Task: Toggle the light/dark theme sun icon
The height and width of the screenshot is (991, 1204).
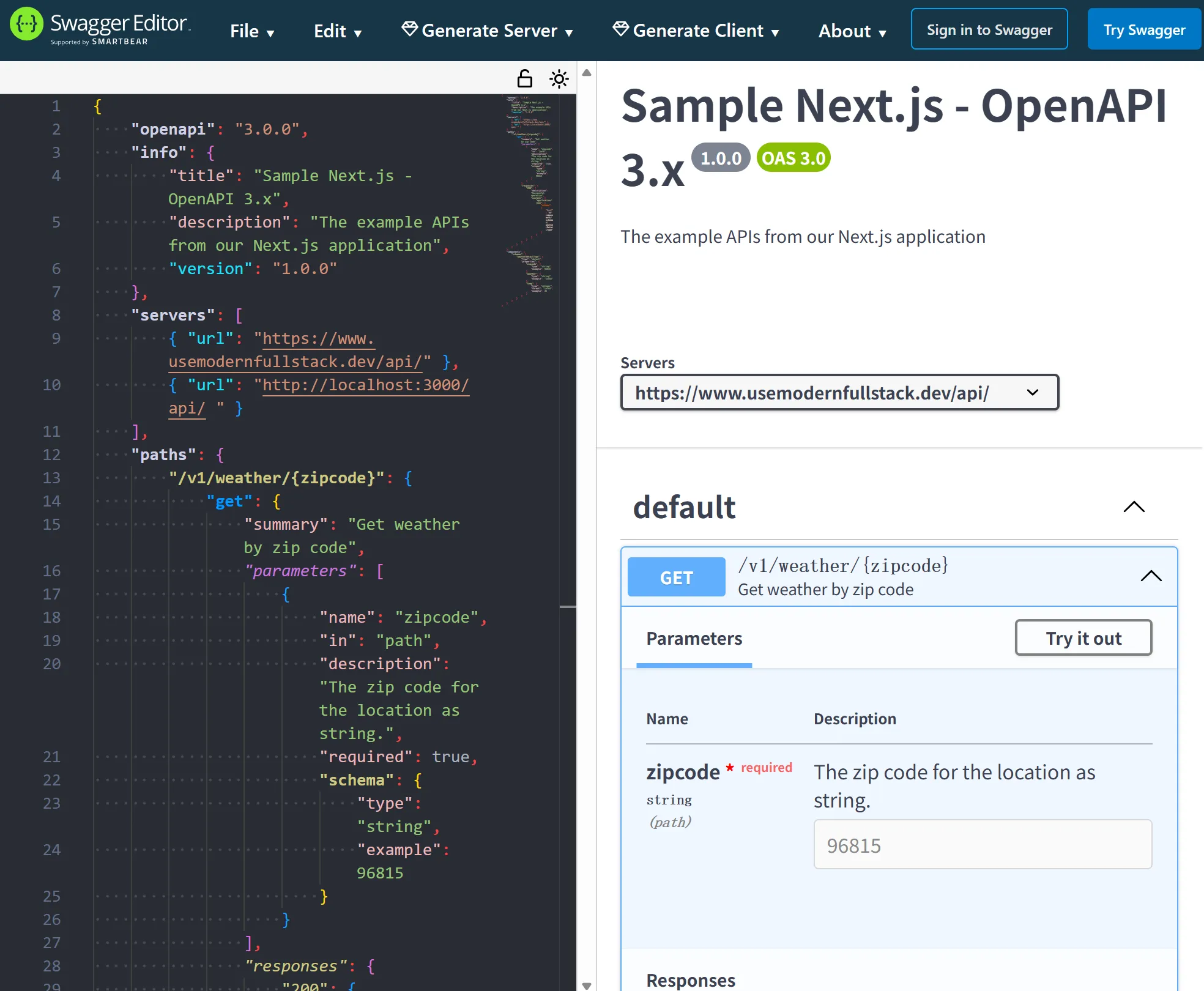Action: (559, 78)
